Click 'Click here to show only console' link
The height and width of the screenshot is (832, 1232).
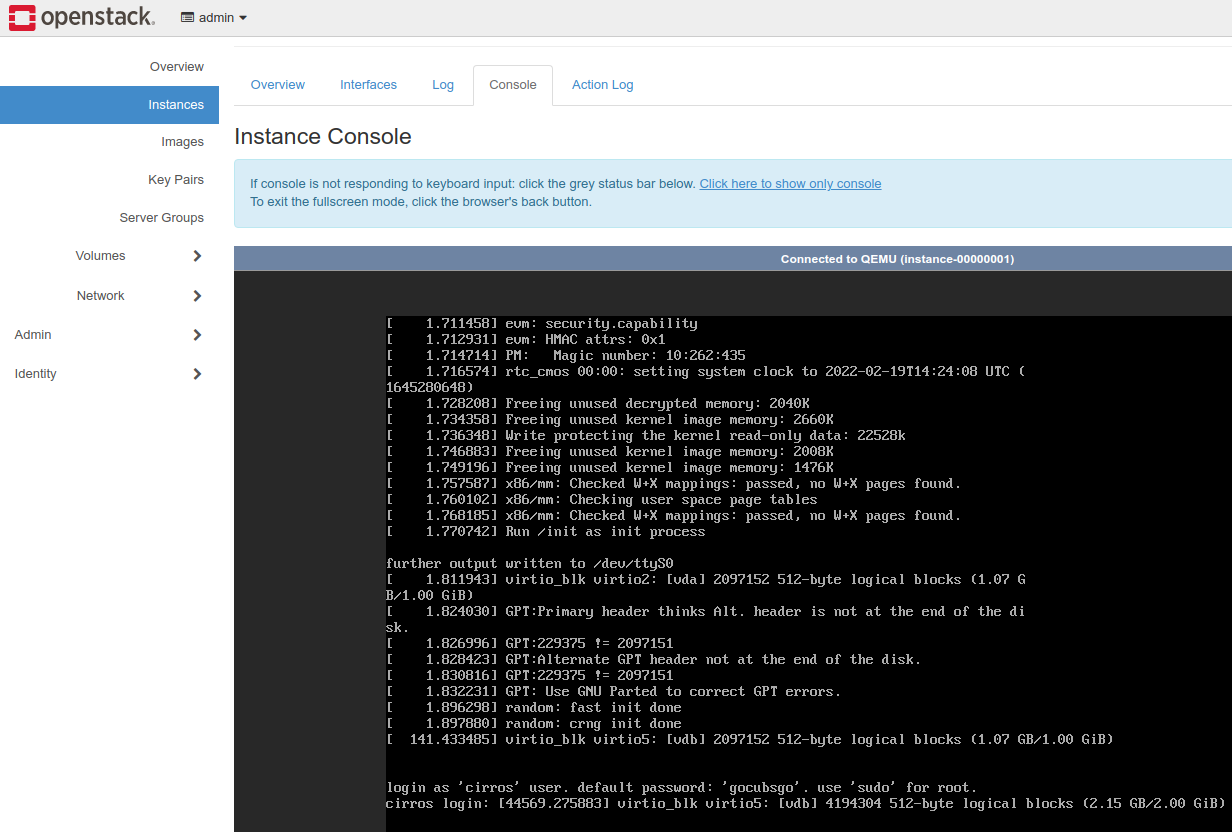[x=790, y=184]
